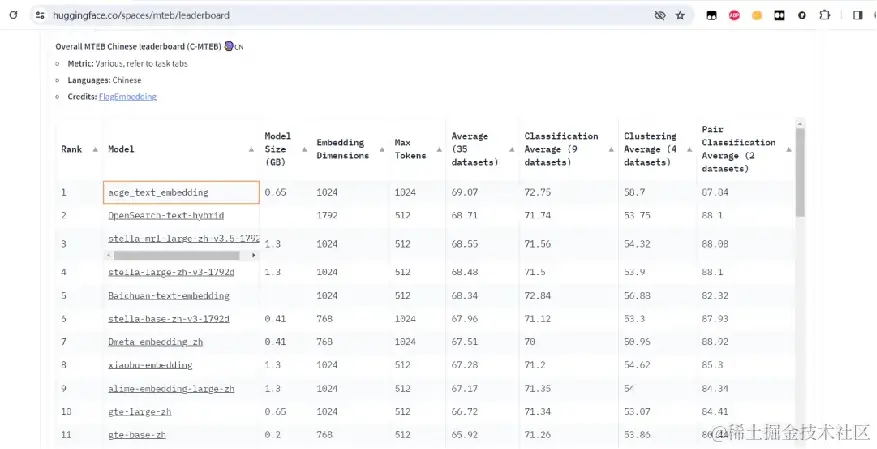Open the OpenSearch-text-hybrid model link

pyautogui.click(x=166, y=216)
